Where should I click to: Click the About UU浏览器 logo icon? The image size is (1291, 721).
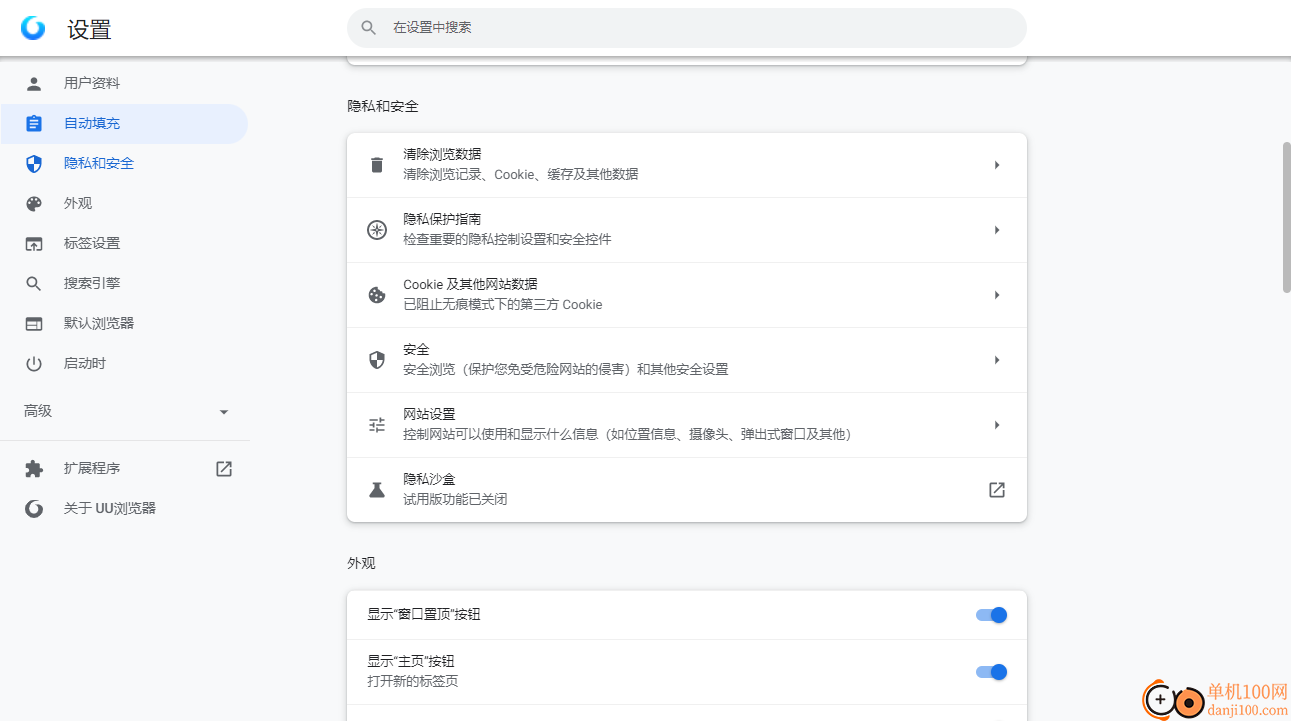click(x=34, y=508)
